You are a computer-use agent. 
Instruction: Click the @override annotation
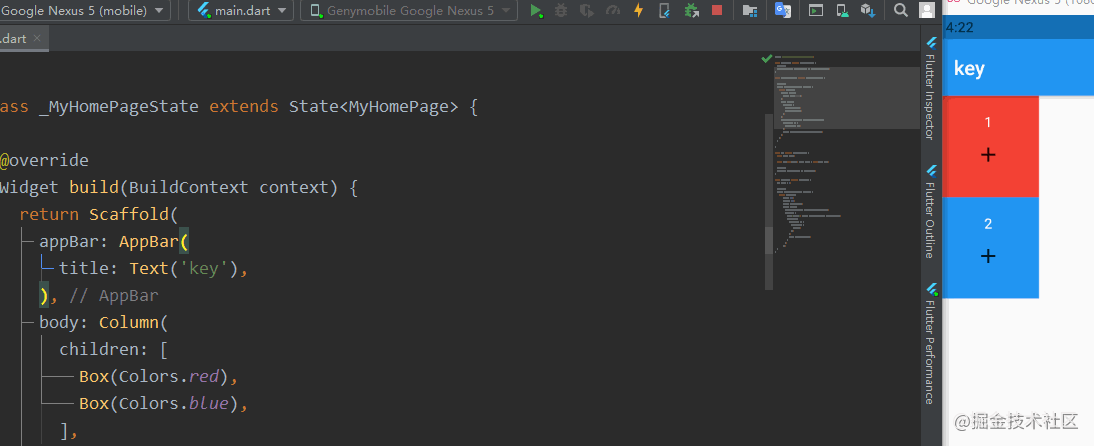pos(45,161)
